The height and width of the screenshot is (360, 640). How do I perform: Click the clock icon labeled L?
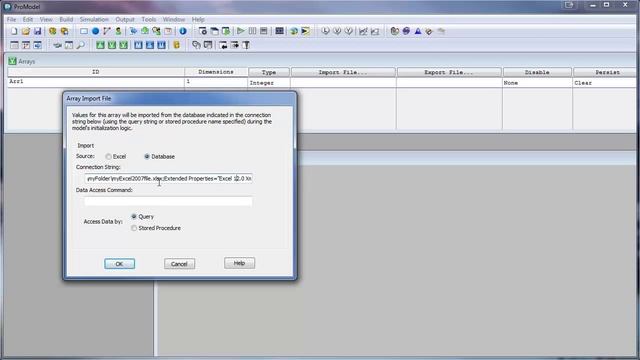coord(325,31)
